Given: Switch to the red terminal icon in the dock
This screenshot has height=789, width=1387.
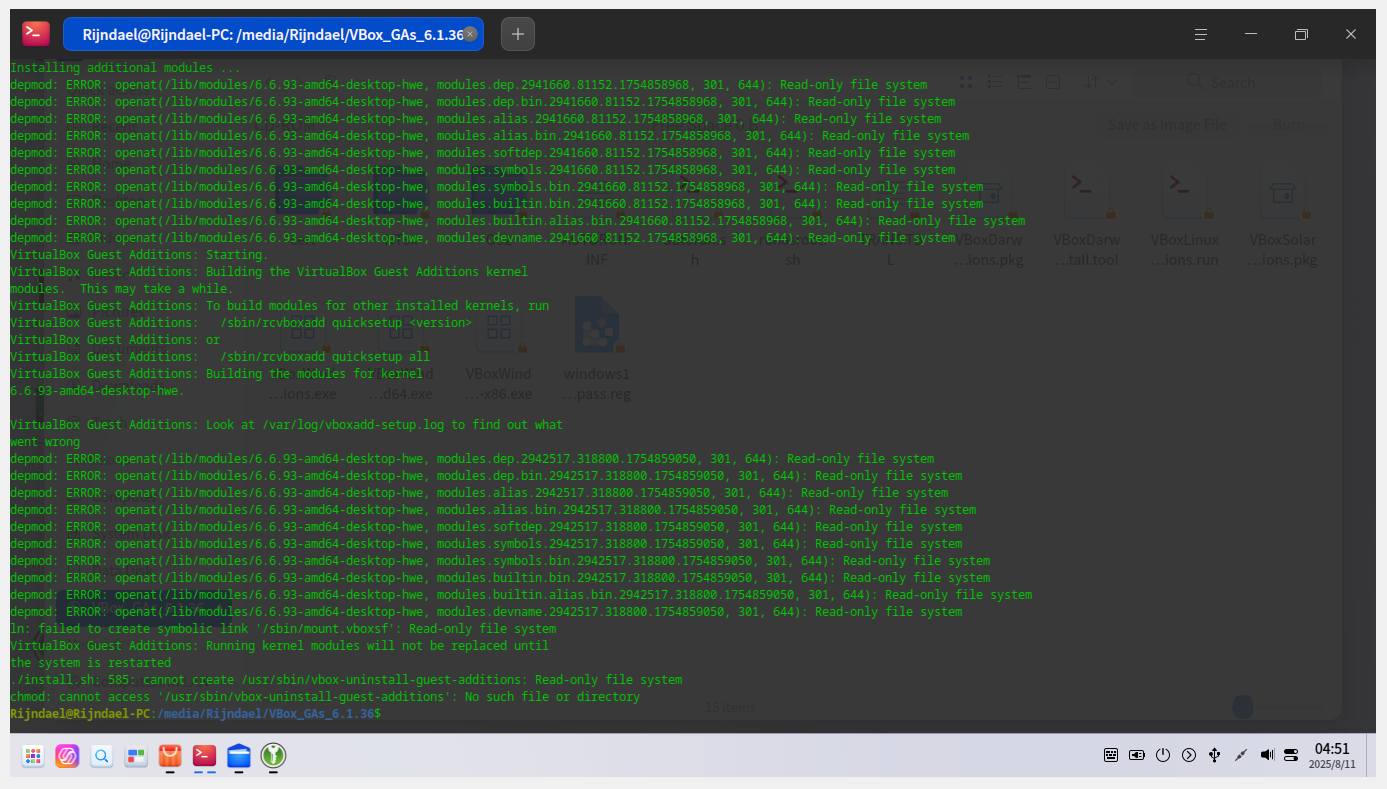Looking at the screenshot, I should coord(205,756).
